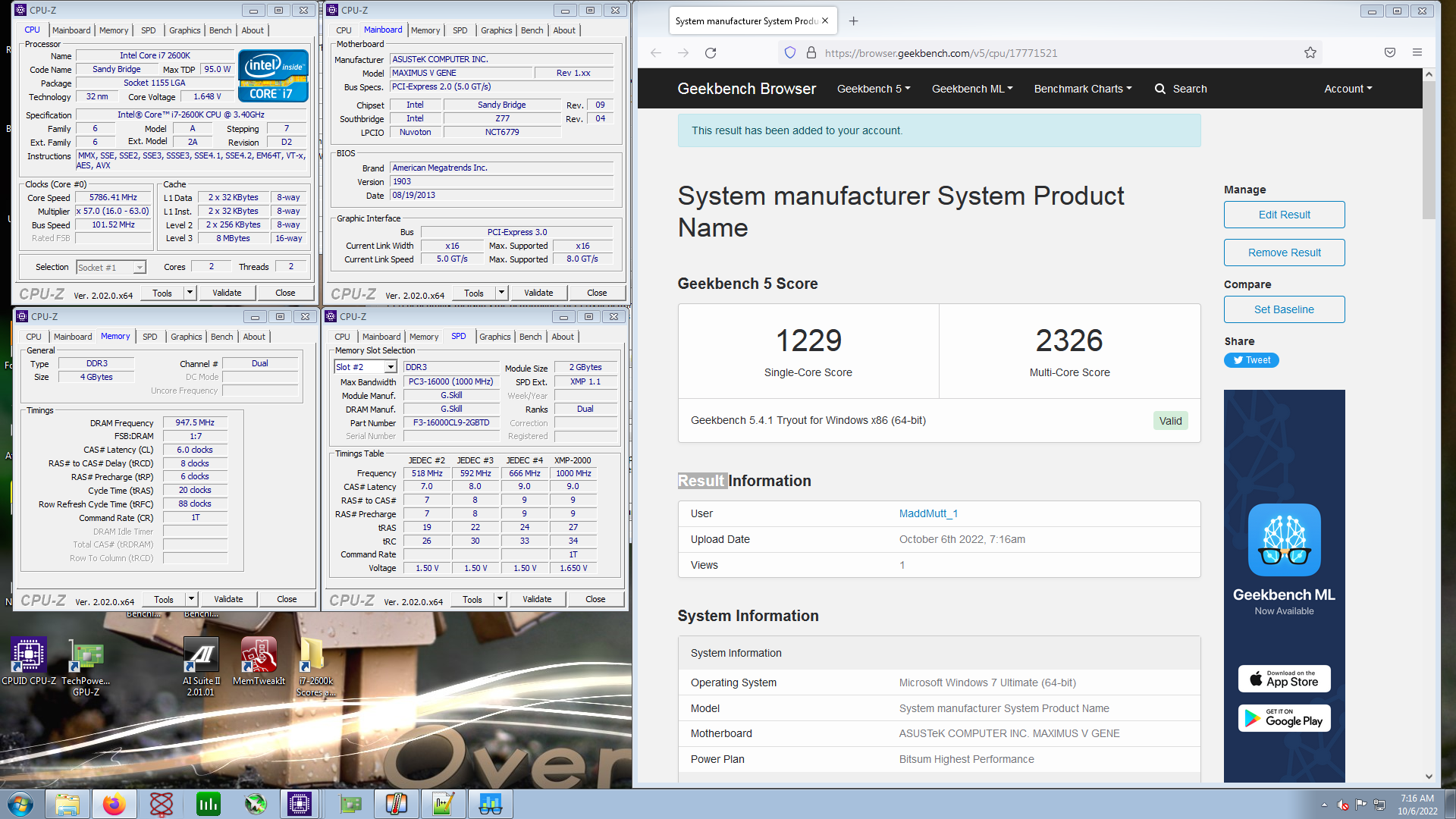This screenshot has height=819, width=1456.
Task: Open Geekbench 5 dropdown menu
Action: coord(874,89)
